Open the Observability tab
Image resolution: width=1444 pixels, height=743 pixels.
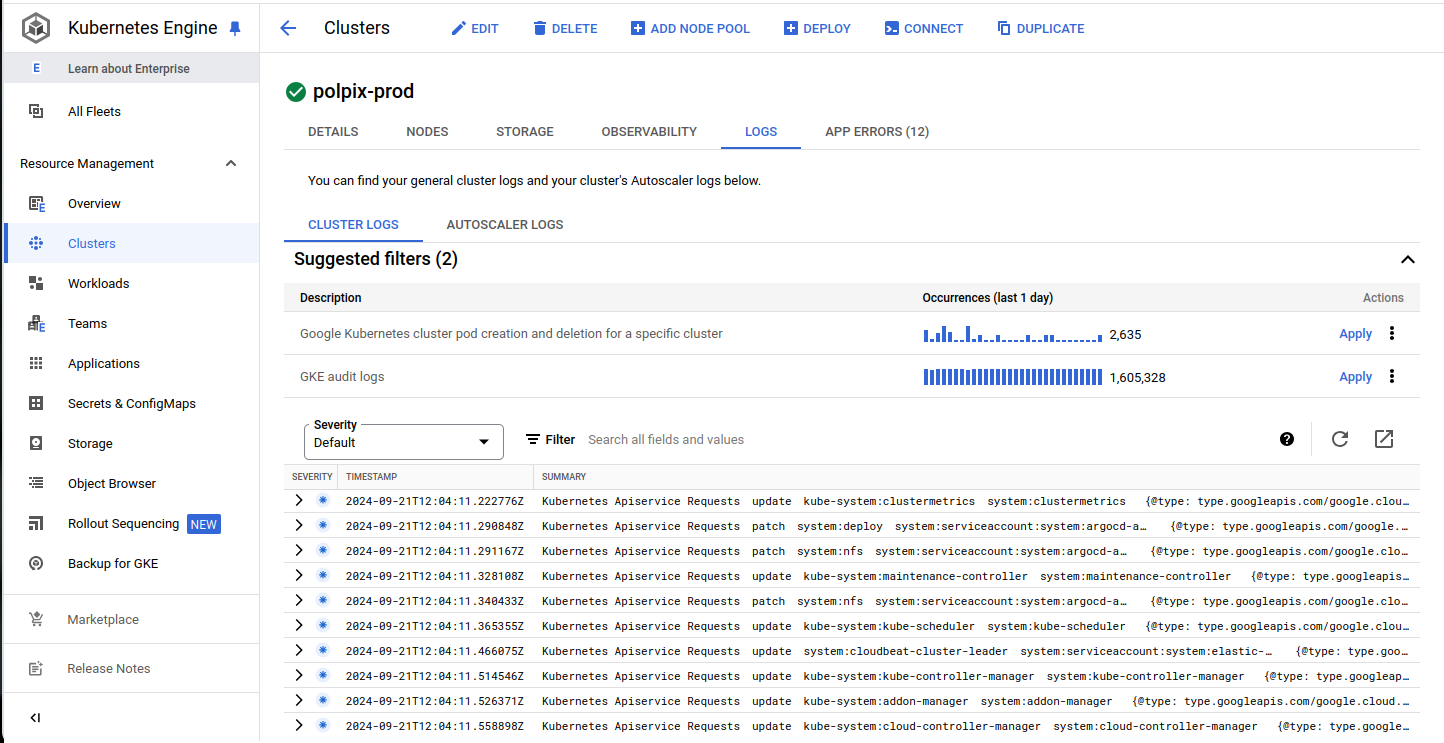[649, 131]
